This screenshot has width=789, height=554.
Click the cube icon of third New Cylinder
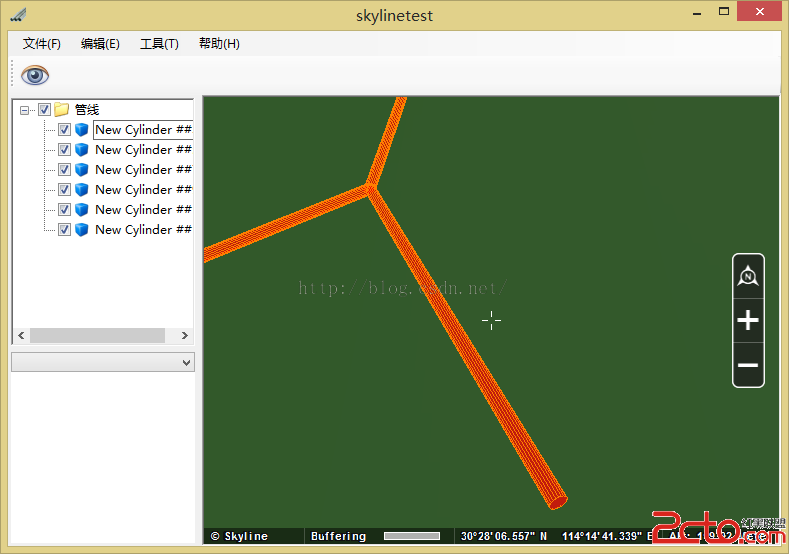(x=82, y=170)
